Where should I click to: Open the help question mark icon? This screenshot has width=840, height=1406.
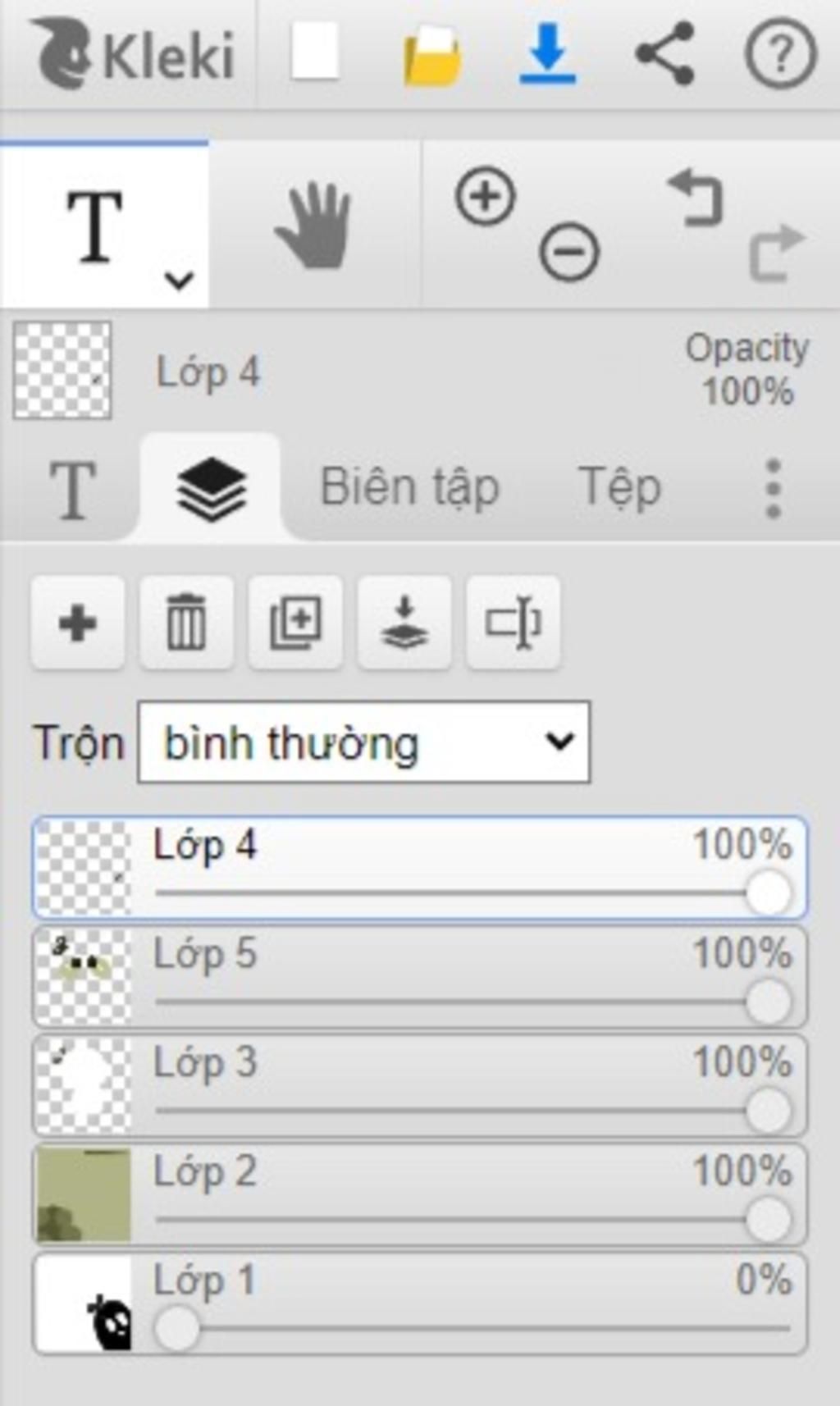pos(780,54)
